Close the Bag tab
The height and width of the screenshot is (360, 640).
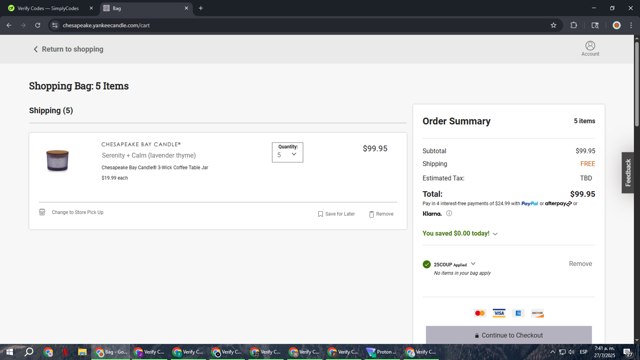pyautogui.click(x=186, y=8)
